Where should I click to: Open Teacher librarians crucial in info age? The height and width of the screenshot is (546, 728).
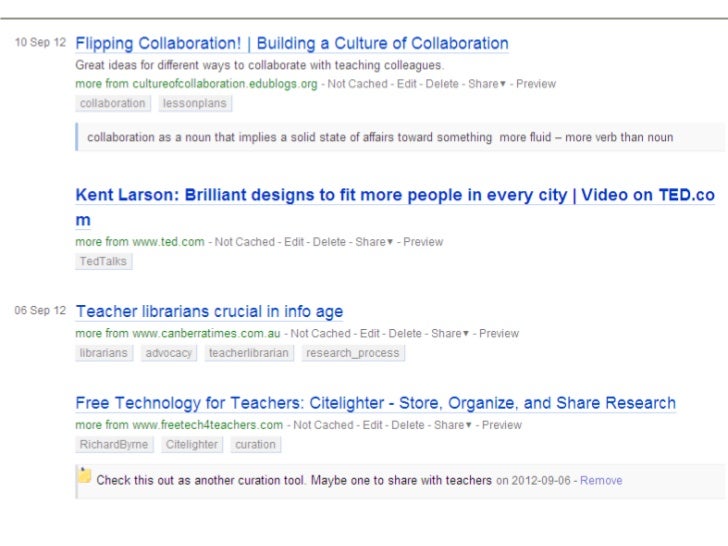(209, 312)
